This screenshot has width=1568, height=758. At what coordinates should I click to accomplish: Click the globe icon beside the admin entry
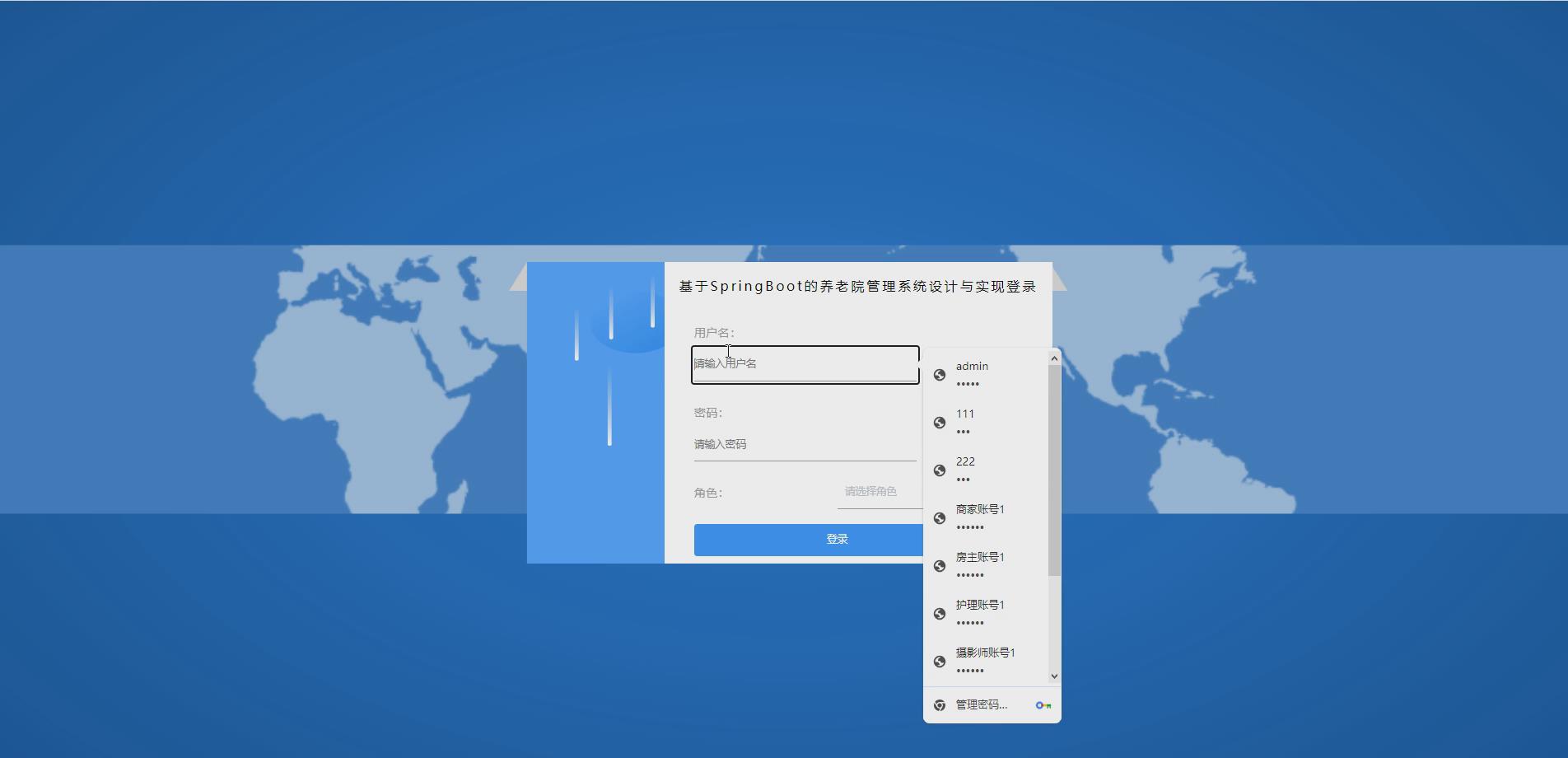pyautogui.click(x=940, y=375)
